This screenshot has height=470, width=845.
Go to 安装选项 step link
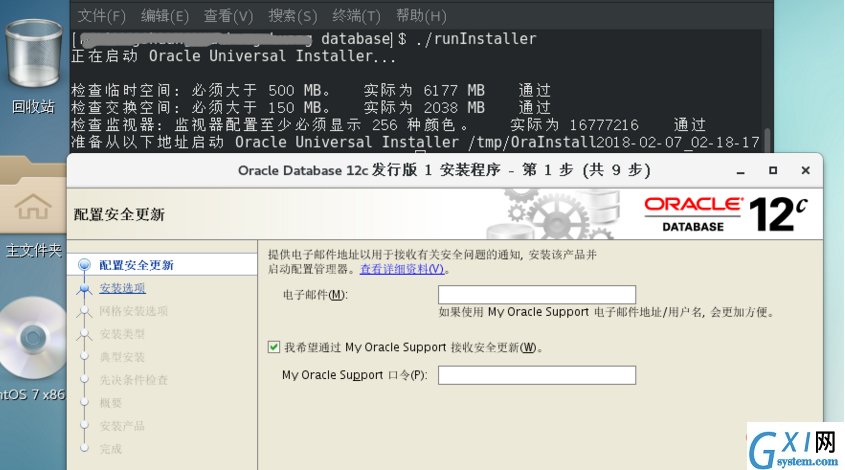pos(122,288)
